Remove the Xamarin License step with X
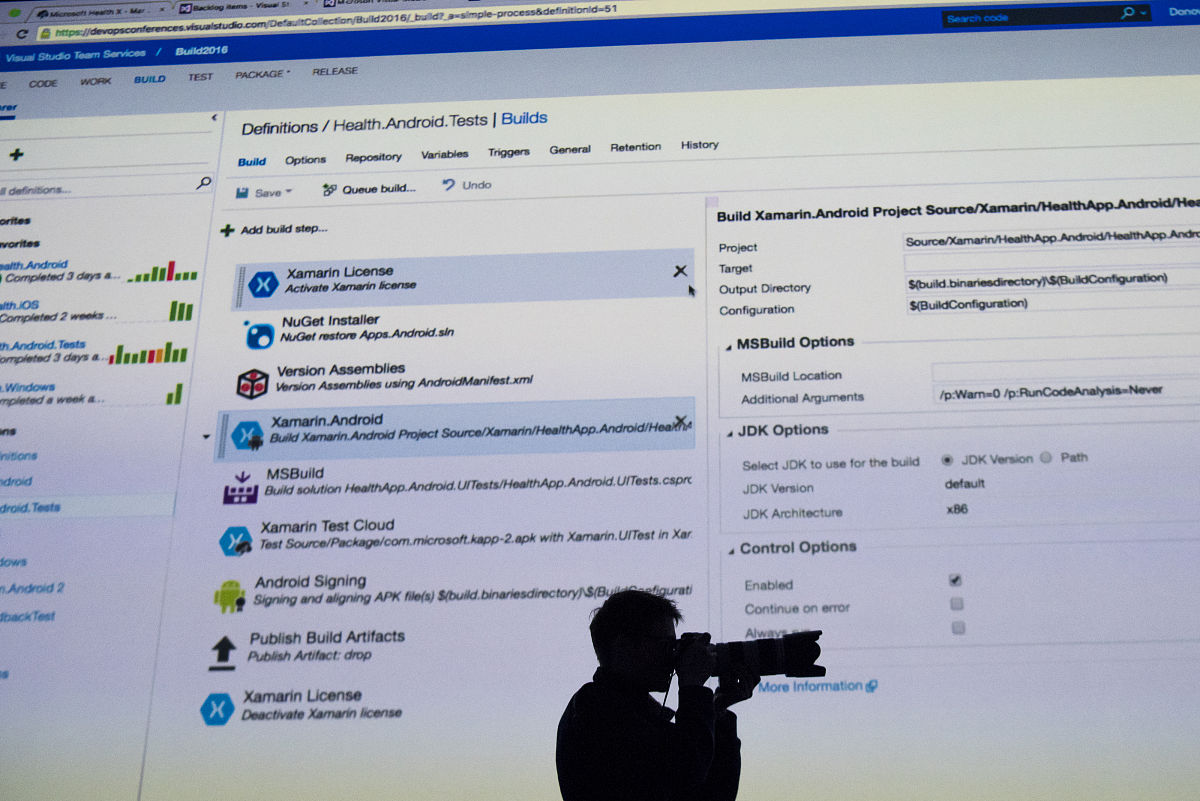This screenshot has height=801, width=1200. 680,271
